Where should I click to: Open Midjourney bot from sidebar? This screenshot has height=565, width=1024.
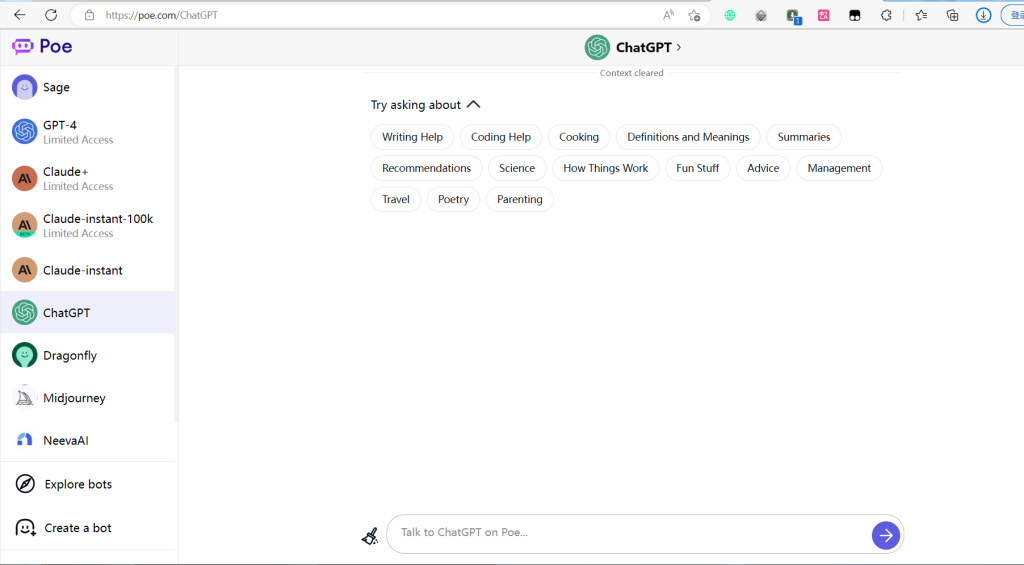(88, 397)
